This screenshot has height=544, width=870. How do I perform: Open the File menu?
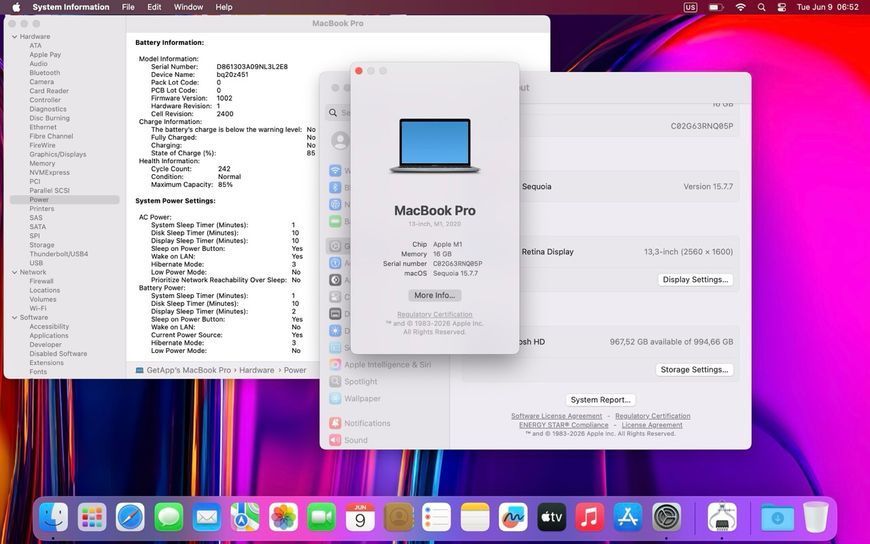click(128, 7)
